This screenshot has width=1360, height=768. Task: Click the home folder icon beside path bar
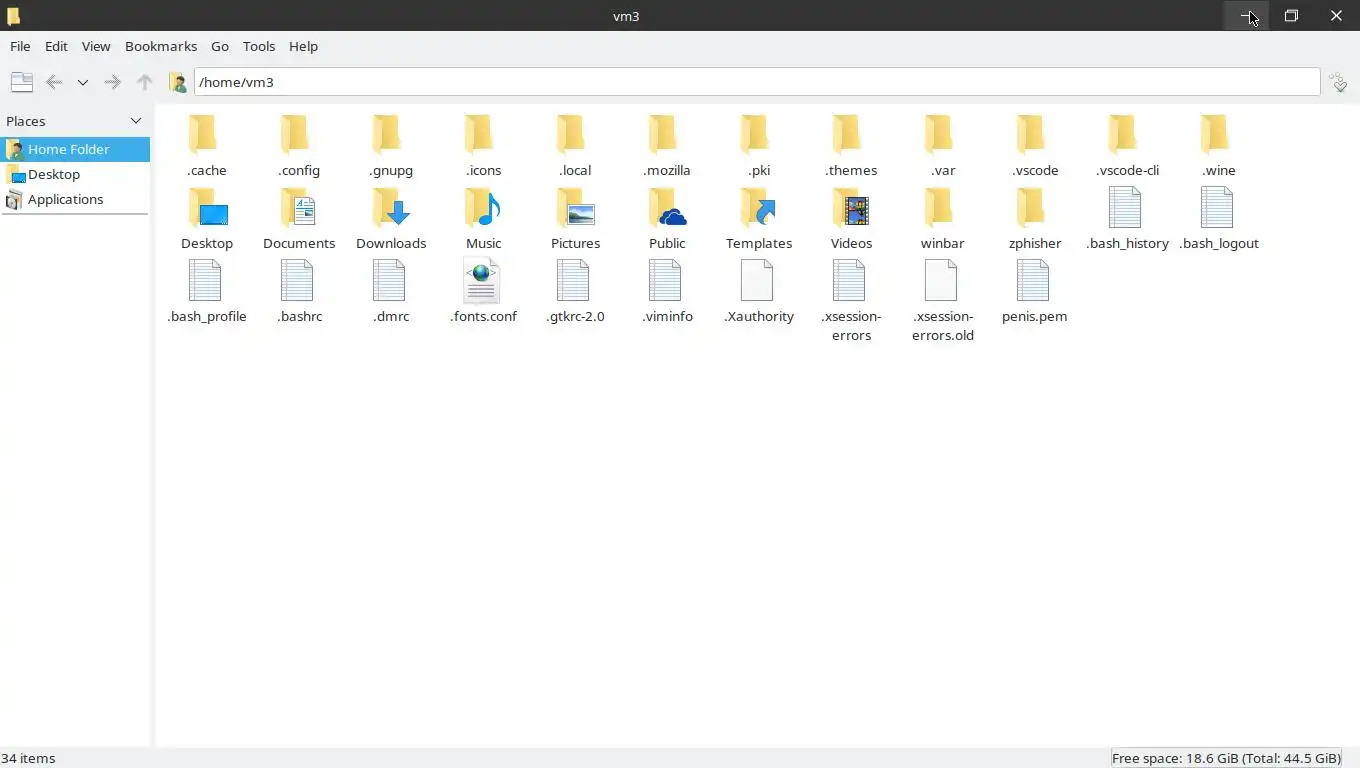tap(178, 82)
